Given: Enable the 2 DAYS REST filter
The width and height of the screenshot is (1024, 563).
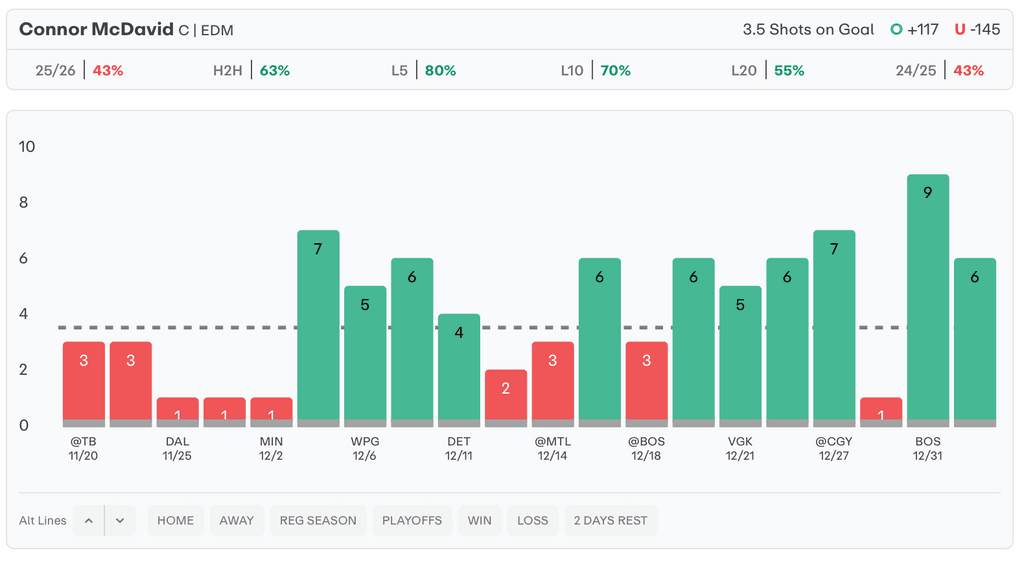Looking at the screenshot, I should pos(610,520).
